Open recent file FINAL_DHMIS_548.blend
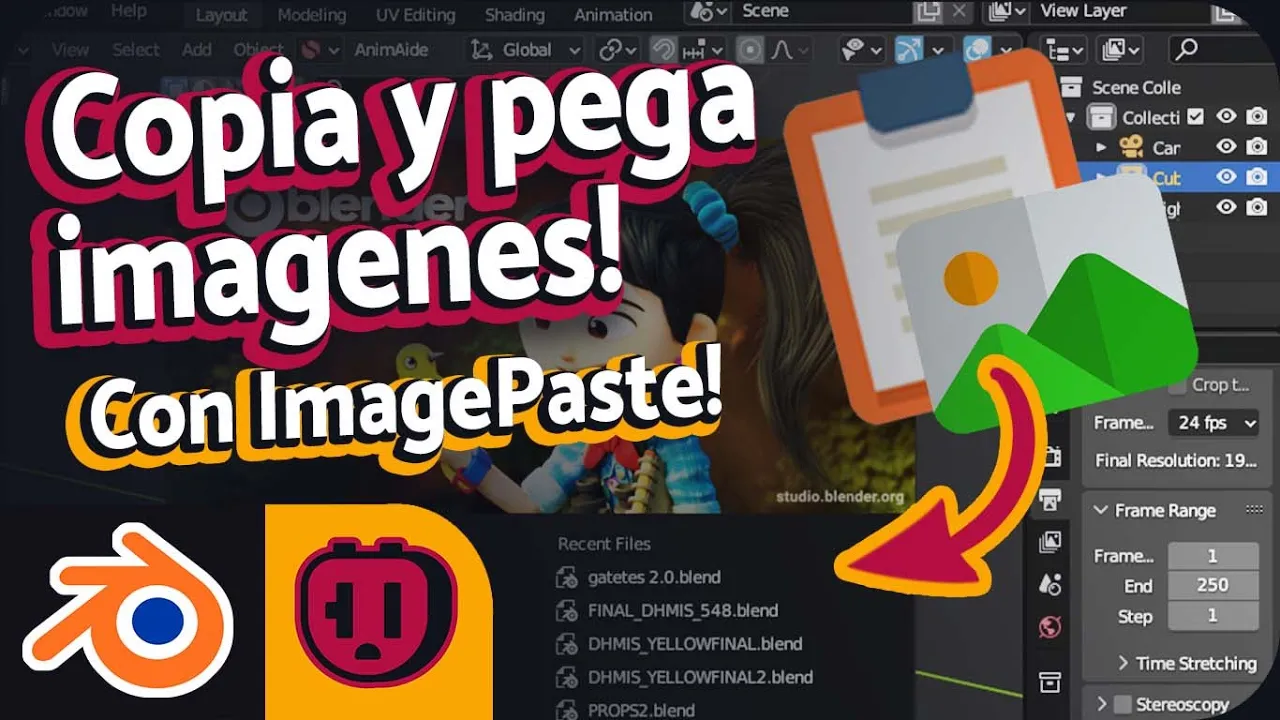Image resolution: width=1280 pixels, height=720 pixels. (667, 610)
